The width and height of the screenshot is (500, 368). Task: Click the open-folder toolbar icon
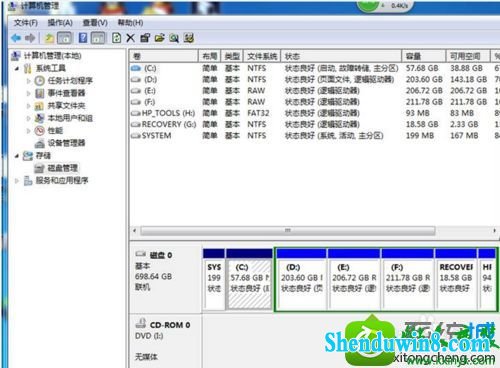pos(160,38)
